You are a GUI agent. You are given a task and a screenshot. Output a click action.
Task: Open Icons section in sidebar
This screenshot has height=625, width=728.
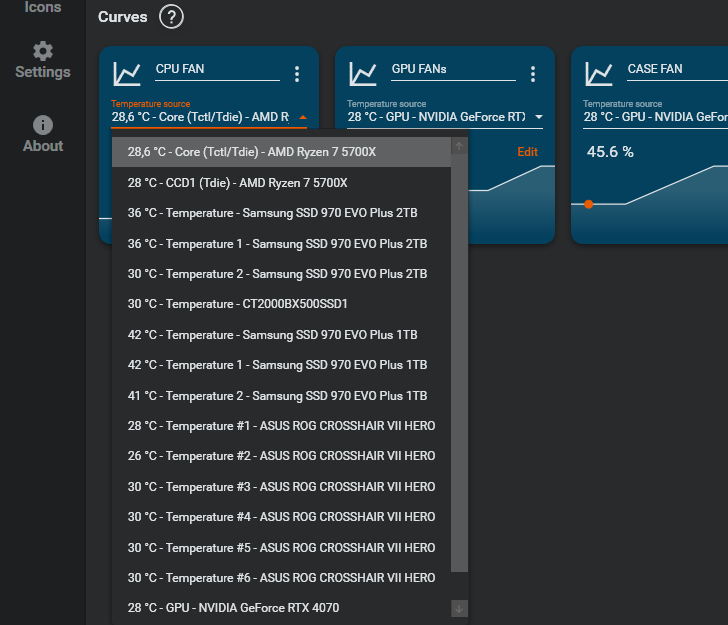(x=43, y=7)
